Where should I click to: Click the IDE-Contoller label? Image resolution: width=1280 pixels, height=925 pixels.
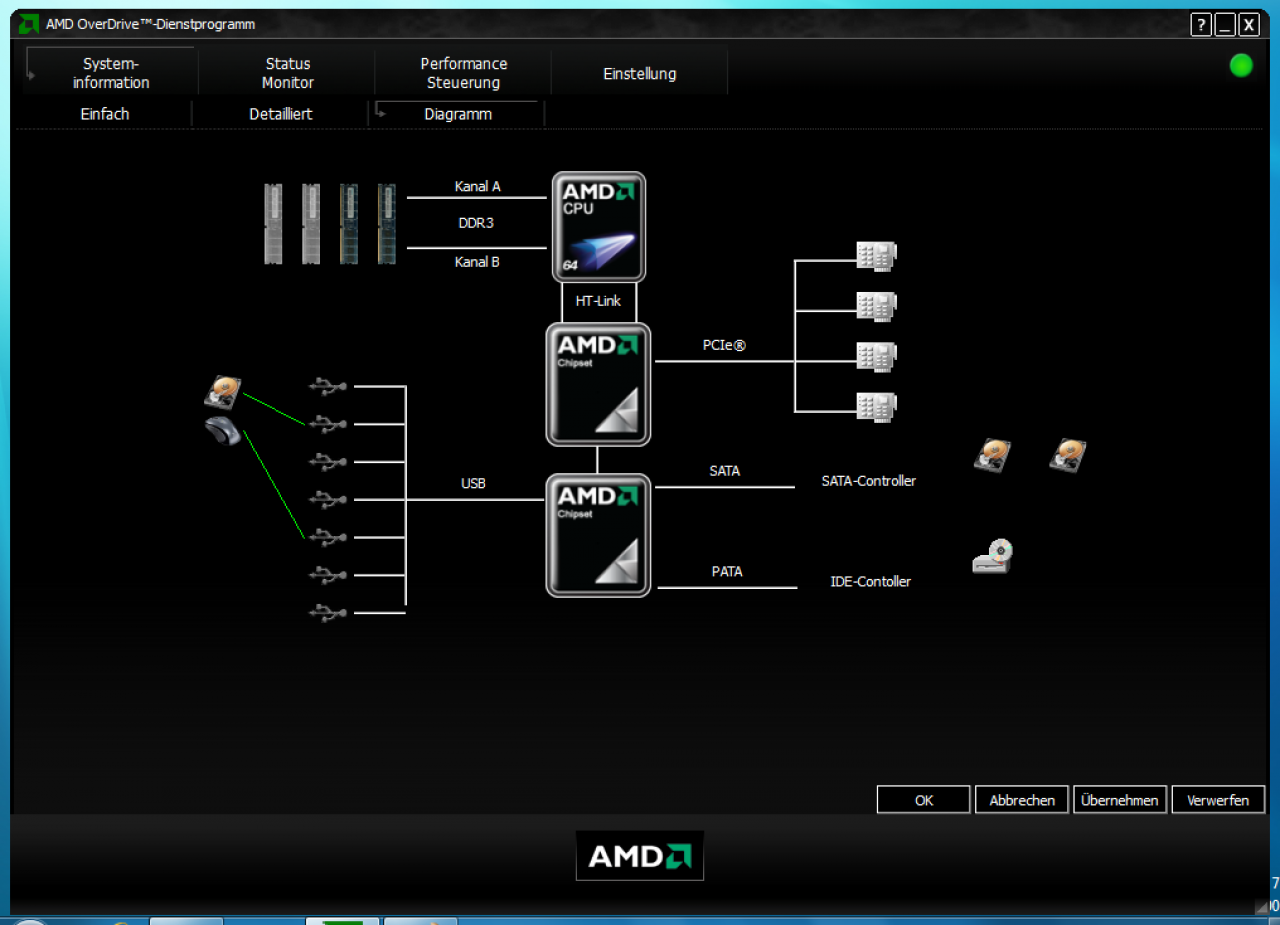871,581
